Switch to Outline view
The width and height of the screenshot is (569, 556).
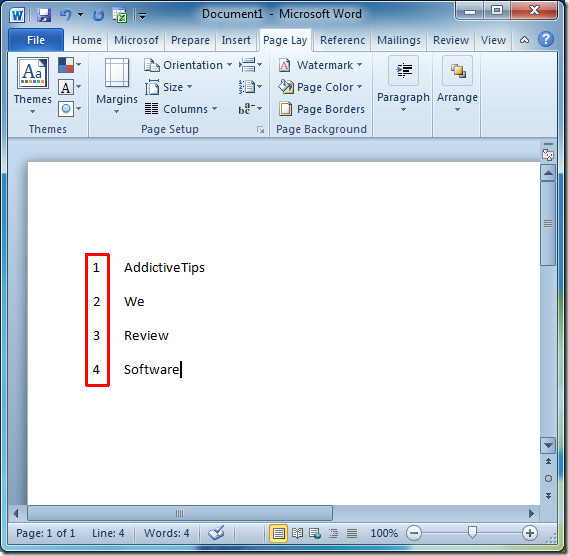click(333, 533)
